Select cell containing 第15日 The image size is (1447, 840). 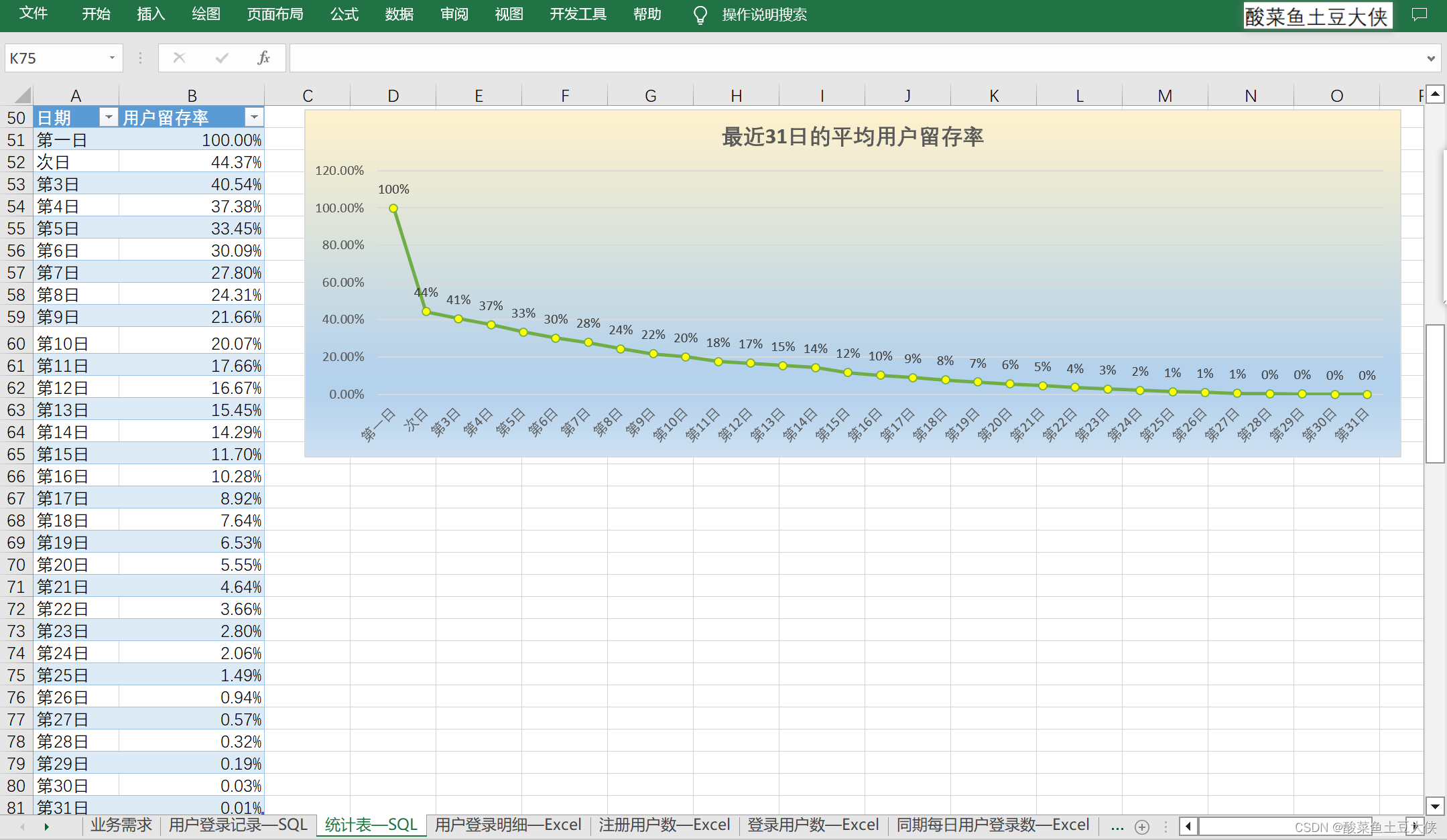click(76, 454)
